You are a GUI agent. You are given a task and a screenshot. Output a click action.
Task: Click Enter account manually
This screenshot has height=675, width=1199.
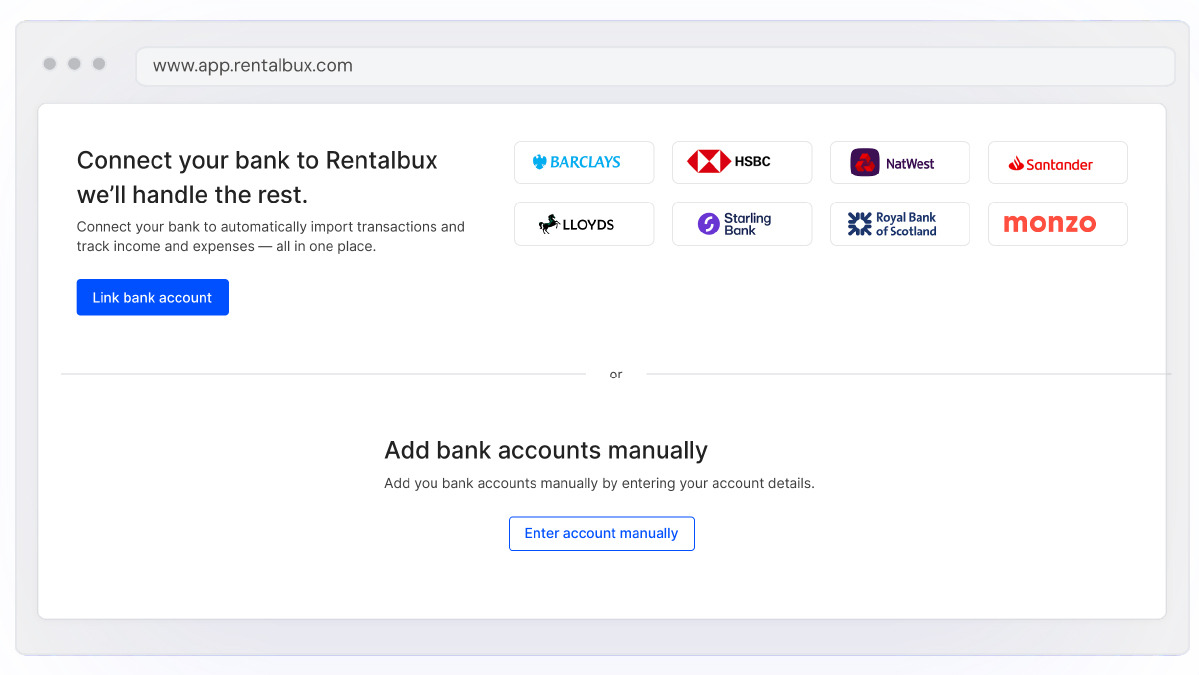601,533
